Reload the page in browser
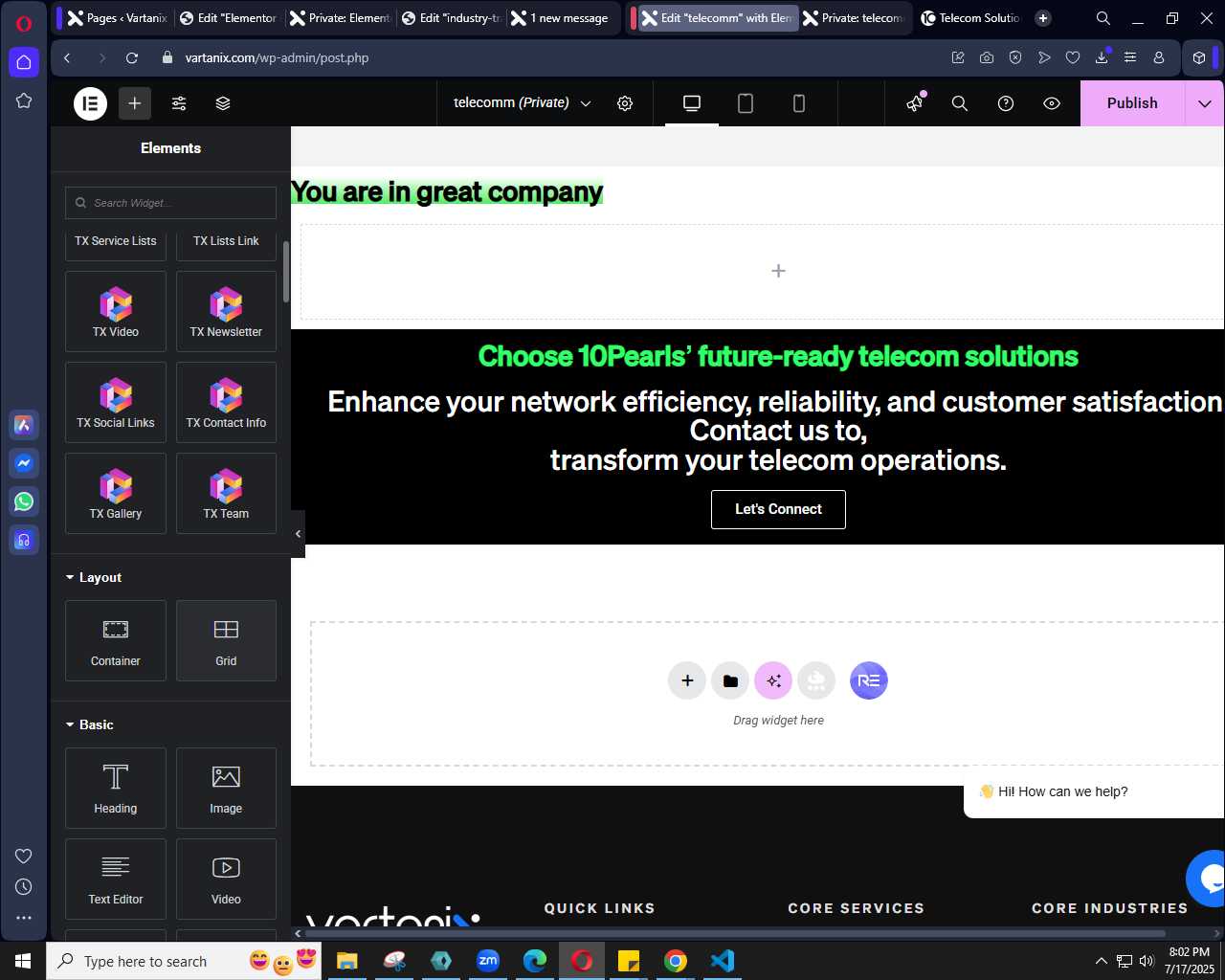 point(132,57)
